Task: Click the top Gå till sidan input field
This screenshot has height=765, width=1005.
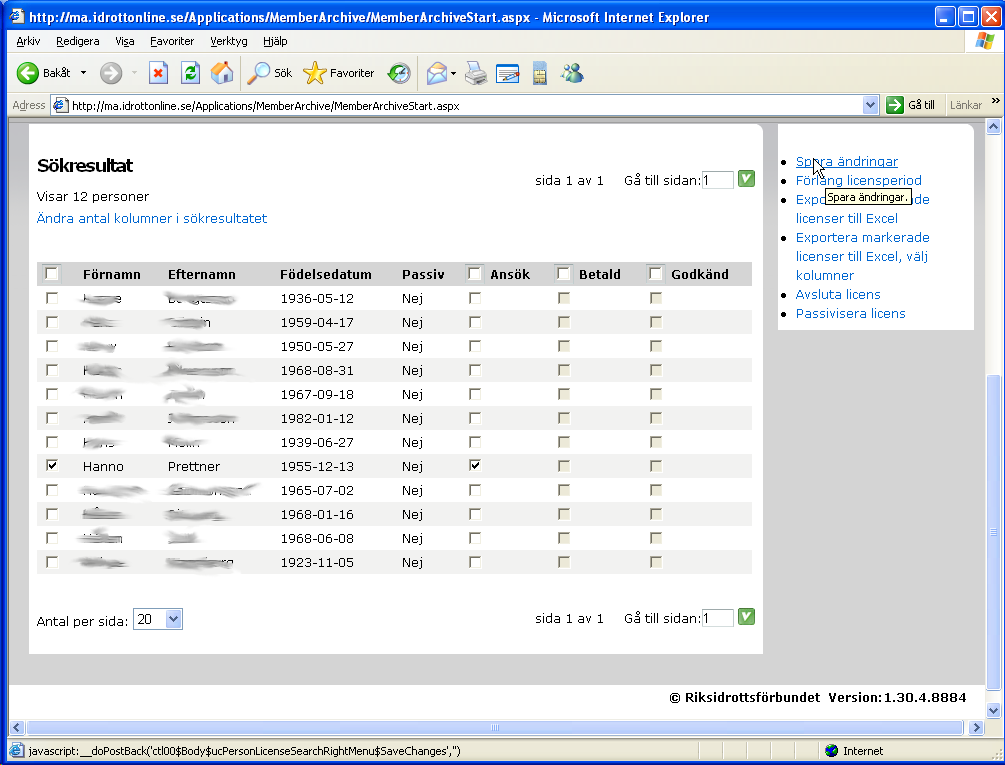Action: click(718, 180)
